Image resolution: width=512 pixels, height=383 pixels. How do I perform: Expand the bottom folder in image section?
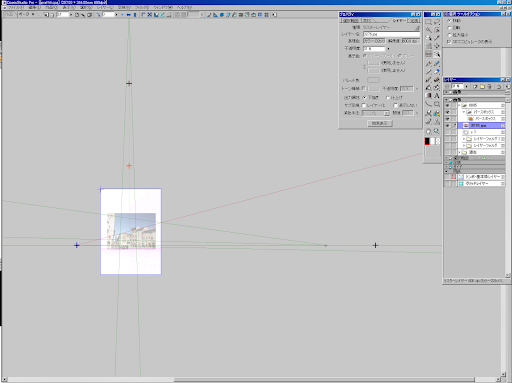pos(459,152)
